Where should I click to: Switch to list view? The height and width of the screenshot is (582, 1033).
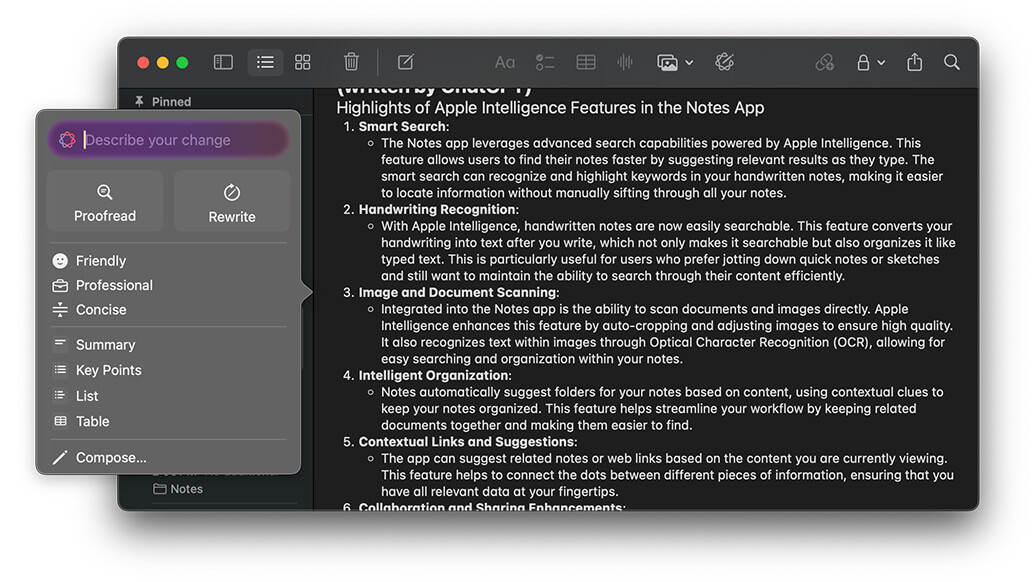coord(265,63)
